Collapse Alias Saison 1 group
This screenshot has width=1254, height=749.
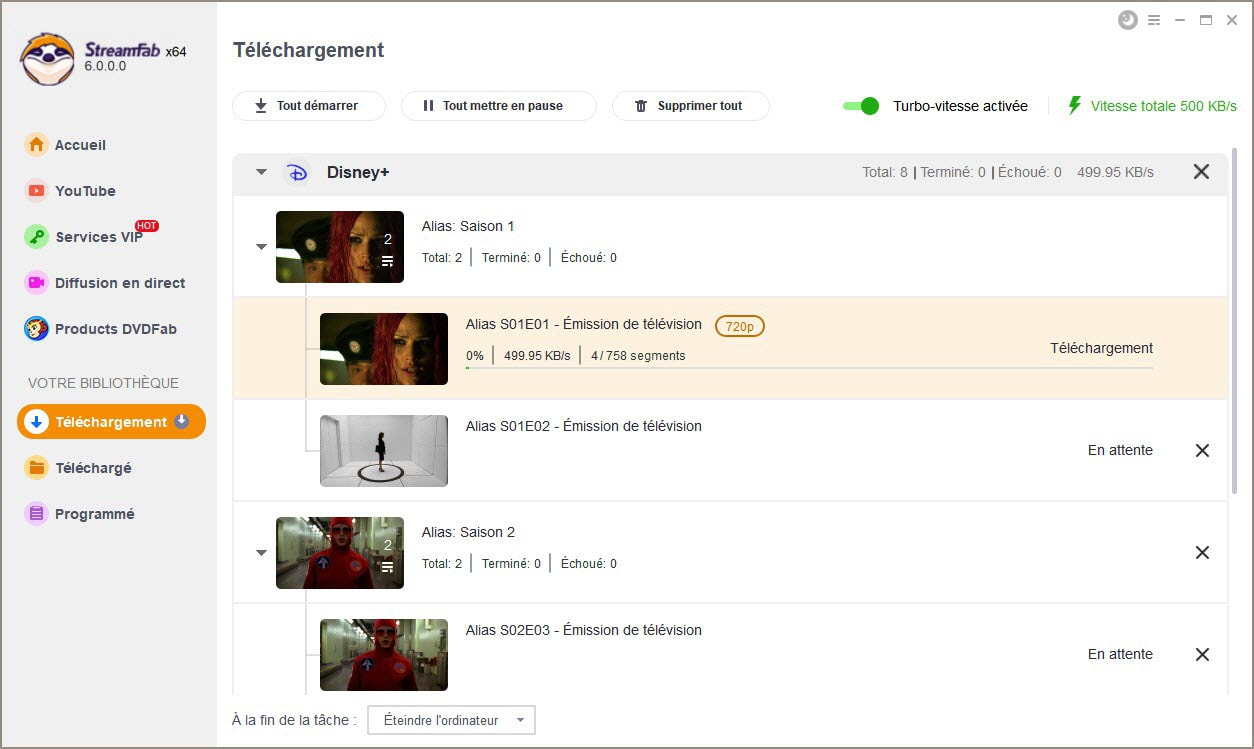point(261,247)
